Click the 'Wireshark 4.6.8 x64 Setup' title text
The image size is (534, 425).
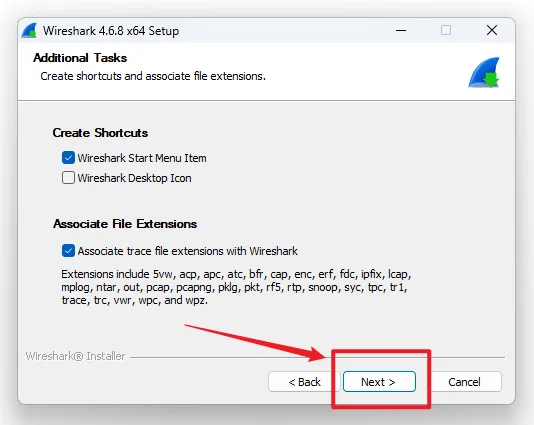pyautogui.click(x=111, y=31)
